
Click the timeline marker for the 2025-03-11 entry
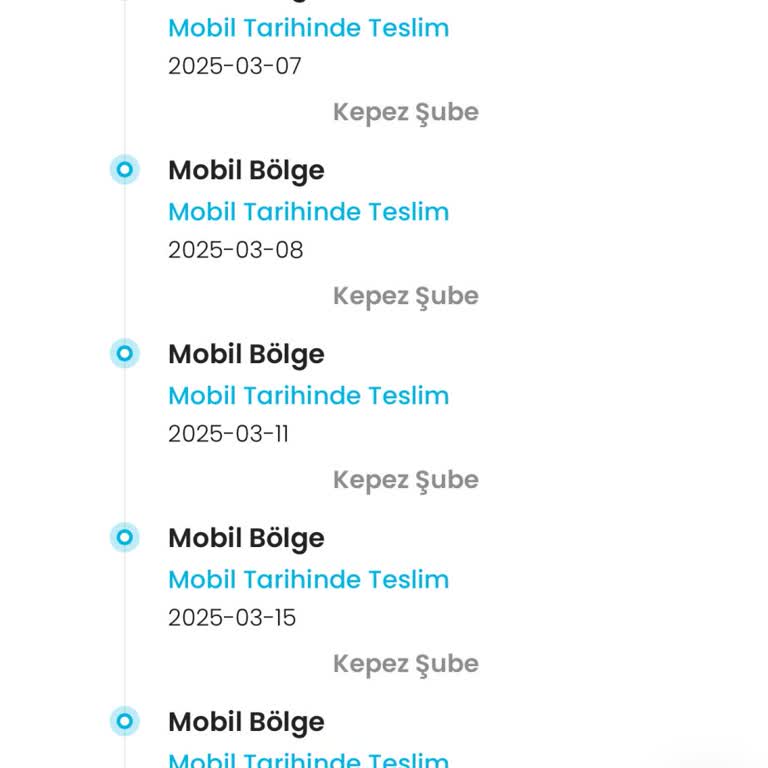tap(124, 353)
